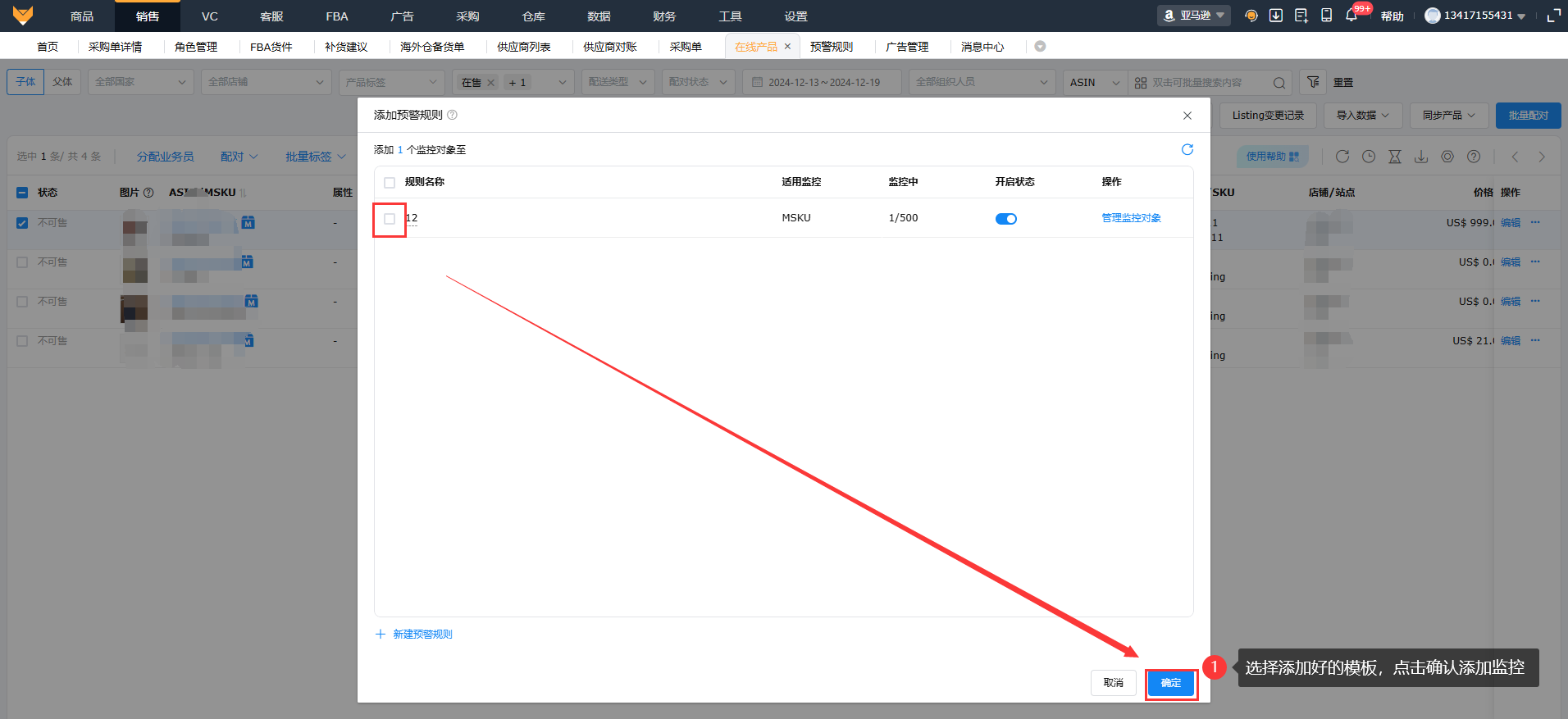Toggle rule 12 enabled switch
Screen dimensions: 1568x719
(x=1006, y=219)
